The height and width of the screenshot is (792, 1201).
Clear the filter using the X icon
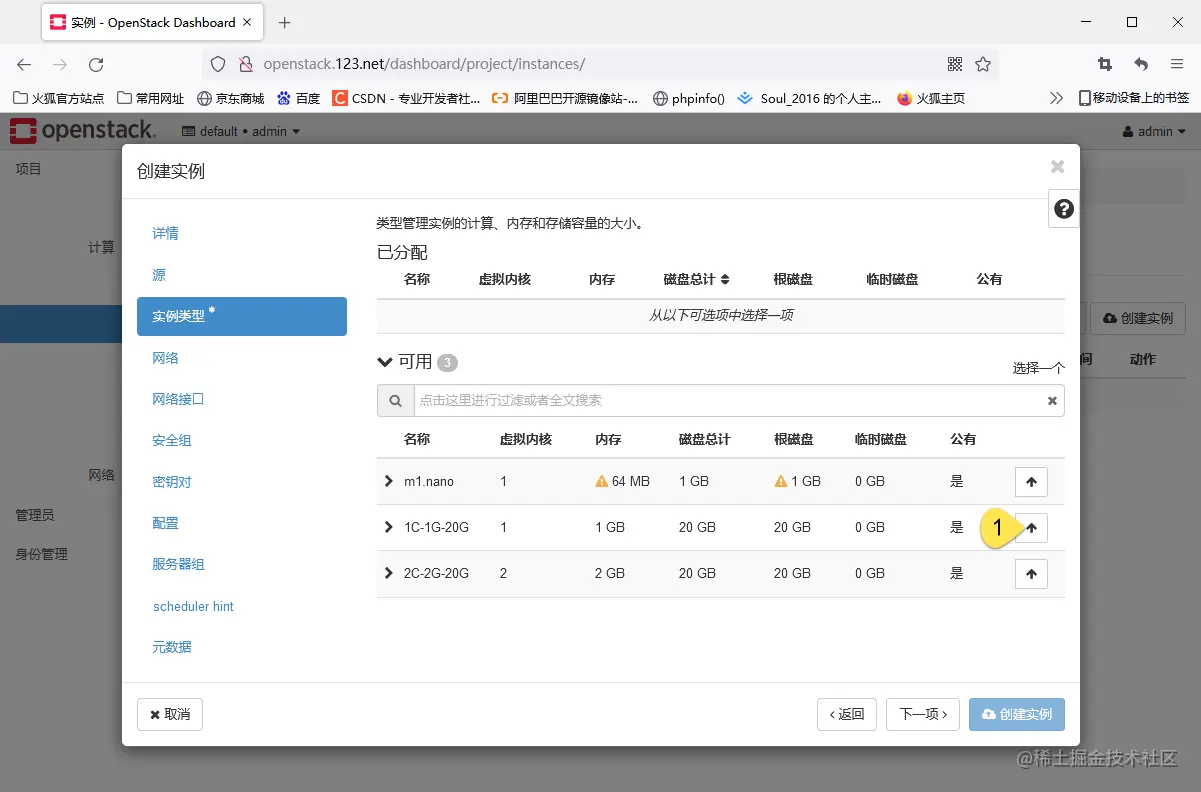click(x=1051, y=400)
